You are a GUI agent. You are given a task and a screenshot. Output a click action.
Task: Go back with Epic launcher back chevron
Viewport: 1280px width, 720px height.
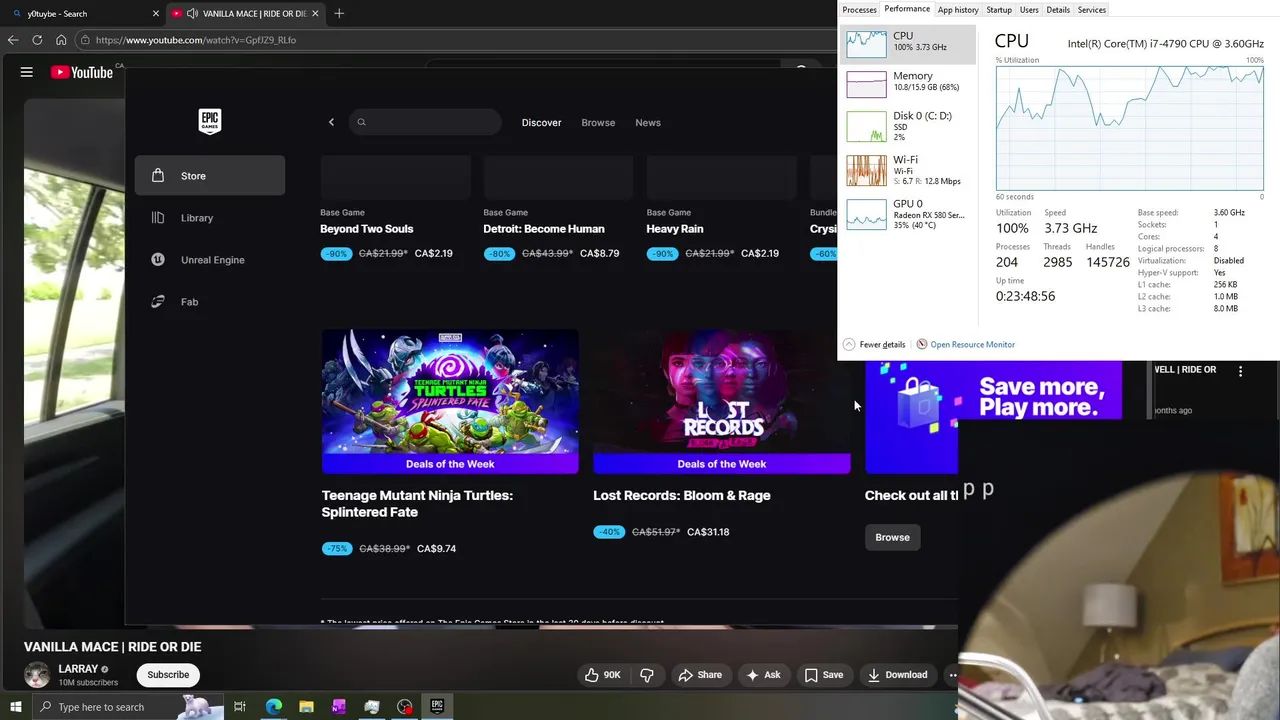(331, 122)
